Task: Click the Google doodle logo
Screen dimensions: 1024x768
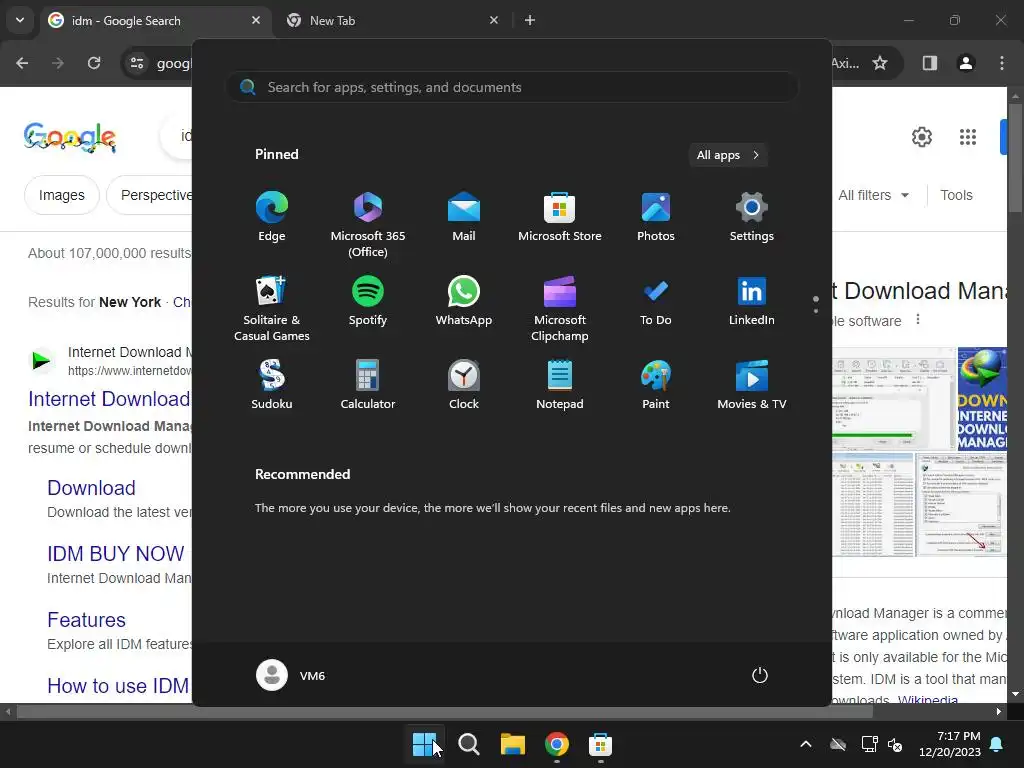Action: [x=70, y=137]
